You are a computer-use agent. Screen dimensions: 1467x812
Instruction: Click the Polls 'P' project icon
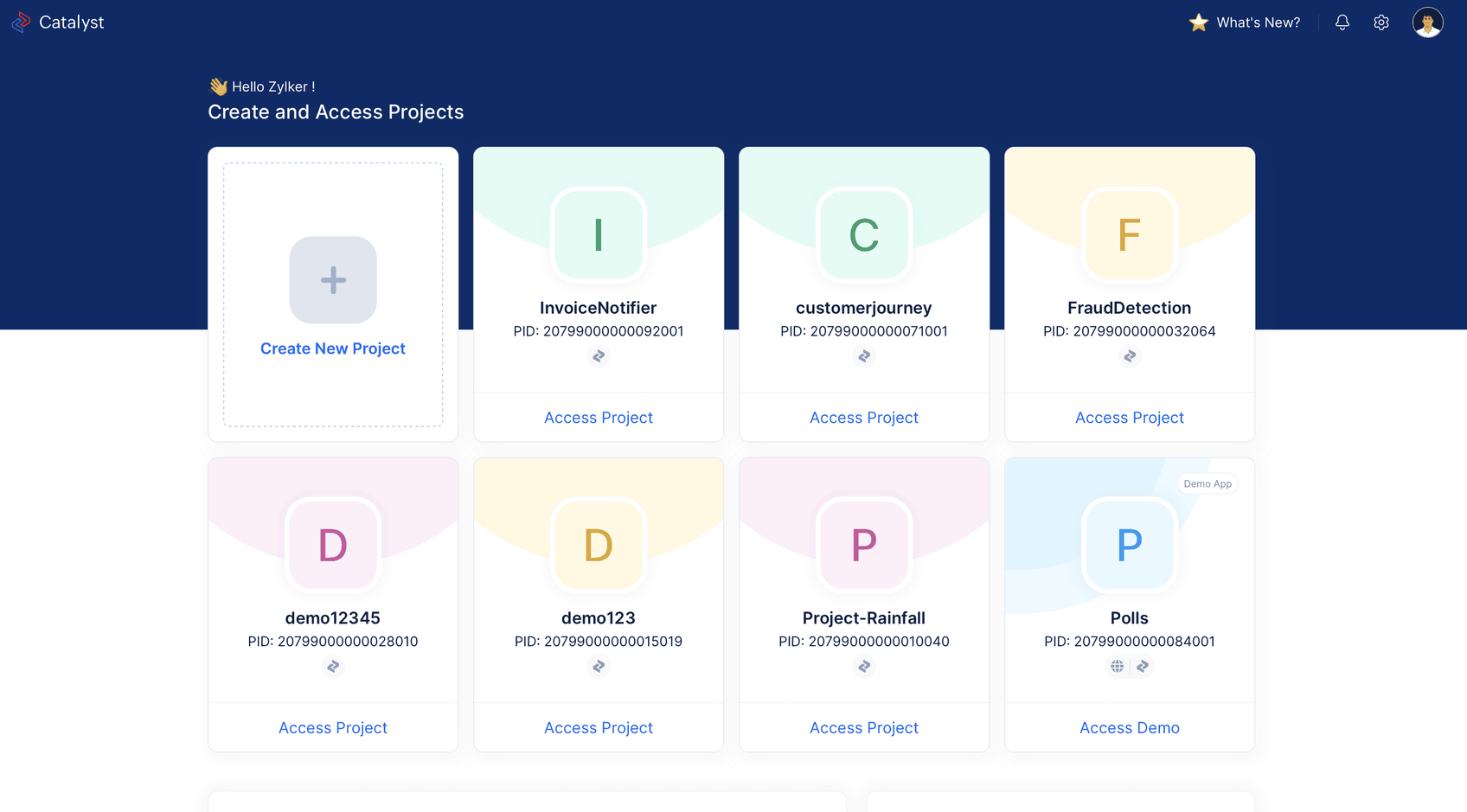(1130, 545)
